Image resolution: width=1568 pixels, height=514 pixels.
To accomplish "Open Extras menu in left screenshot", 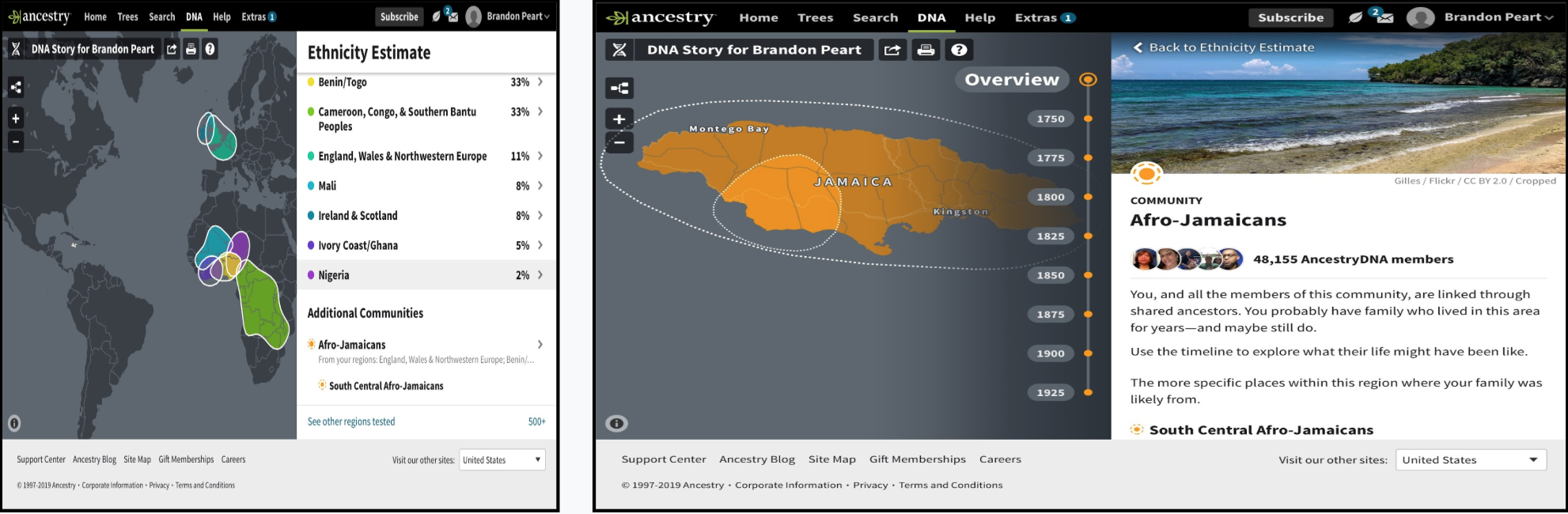I will (x=259, y=17).
